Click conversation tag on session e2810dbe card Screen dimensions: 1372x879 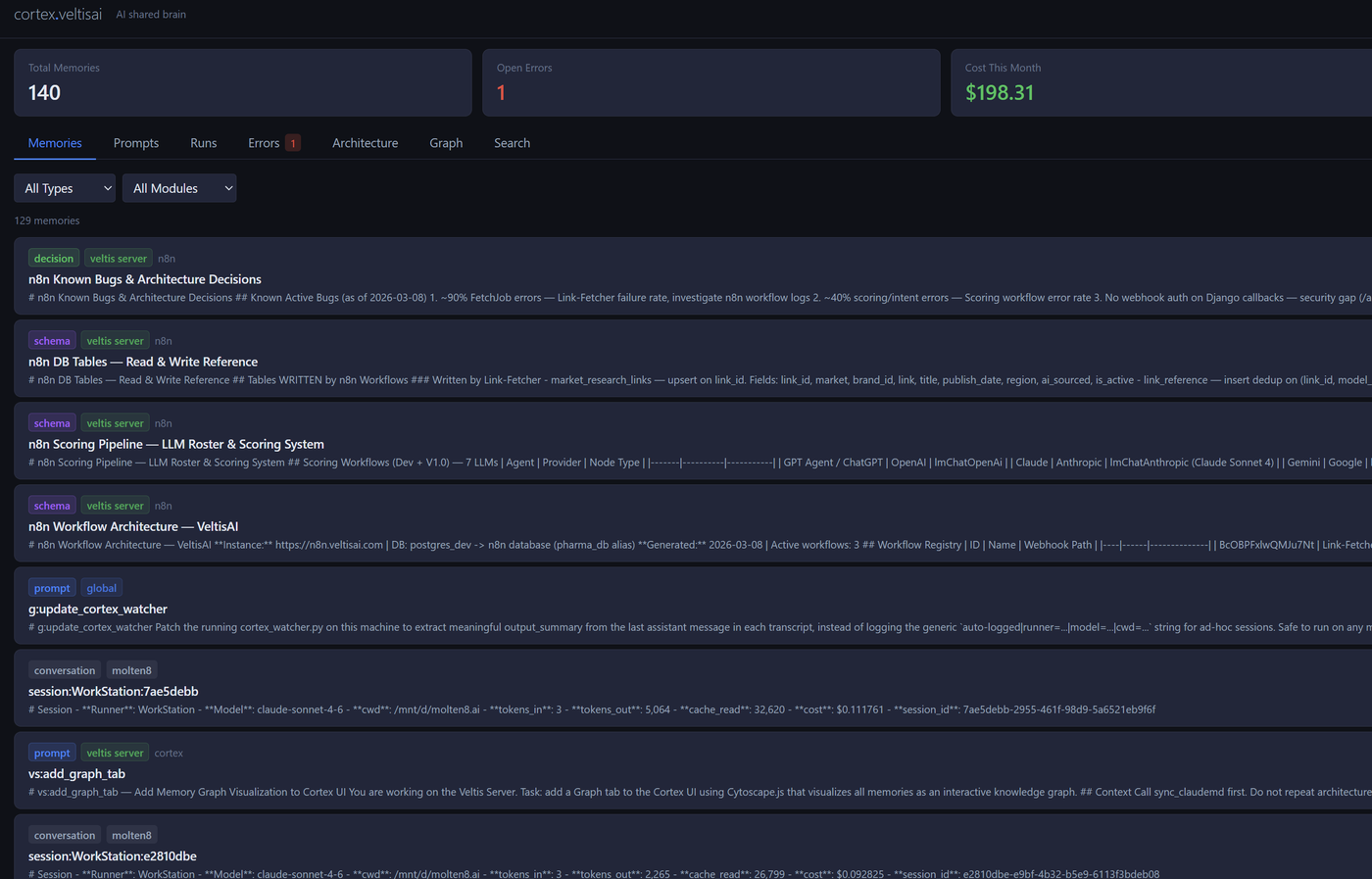click(65, 835)
